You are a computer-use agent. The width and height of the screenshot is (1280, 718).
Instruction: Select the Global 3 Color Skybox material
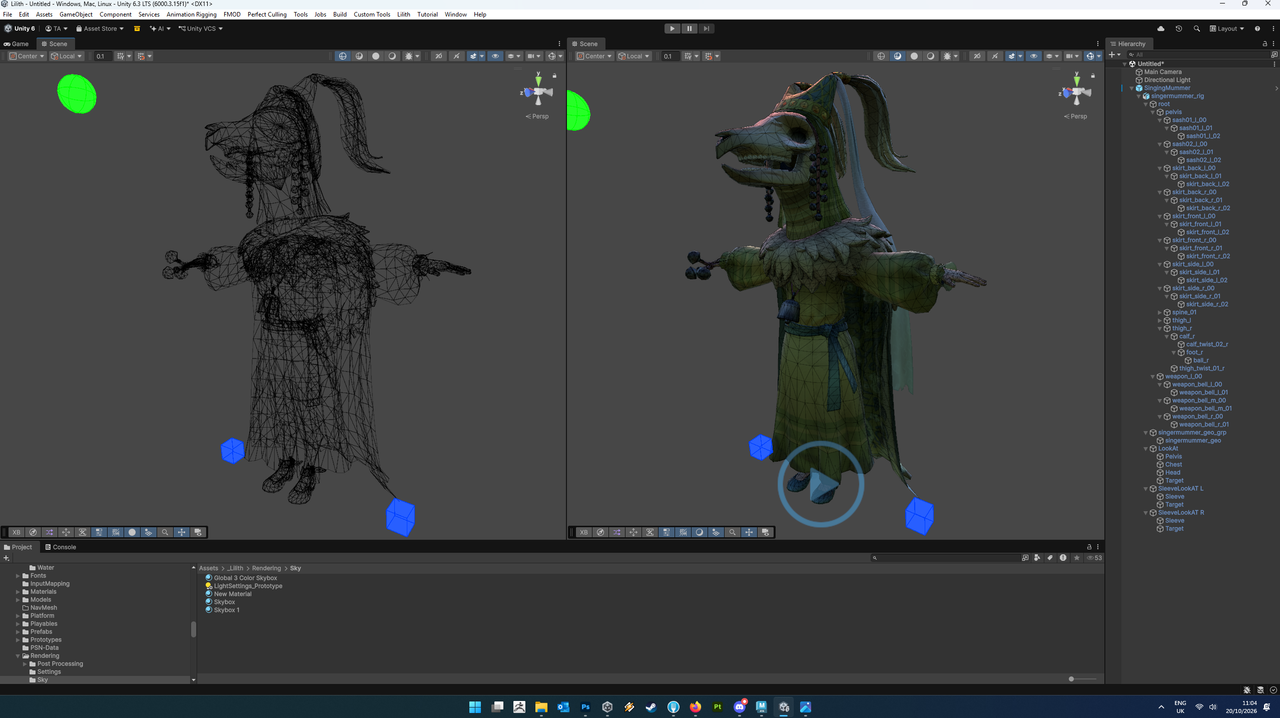pyautogui.click(x=245, y=578)
